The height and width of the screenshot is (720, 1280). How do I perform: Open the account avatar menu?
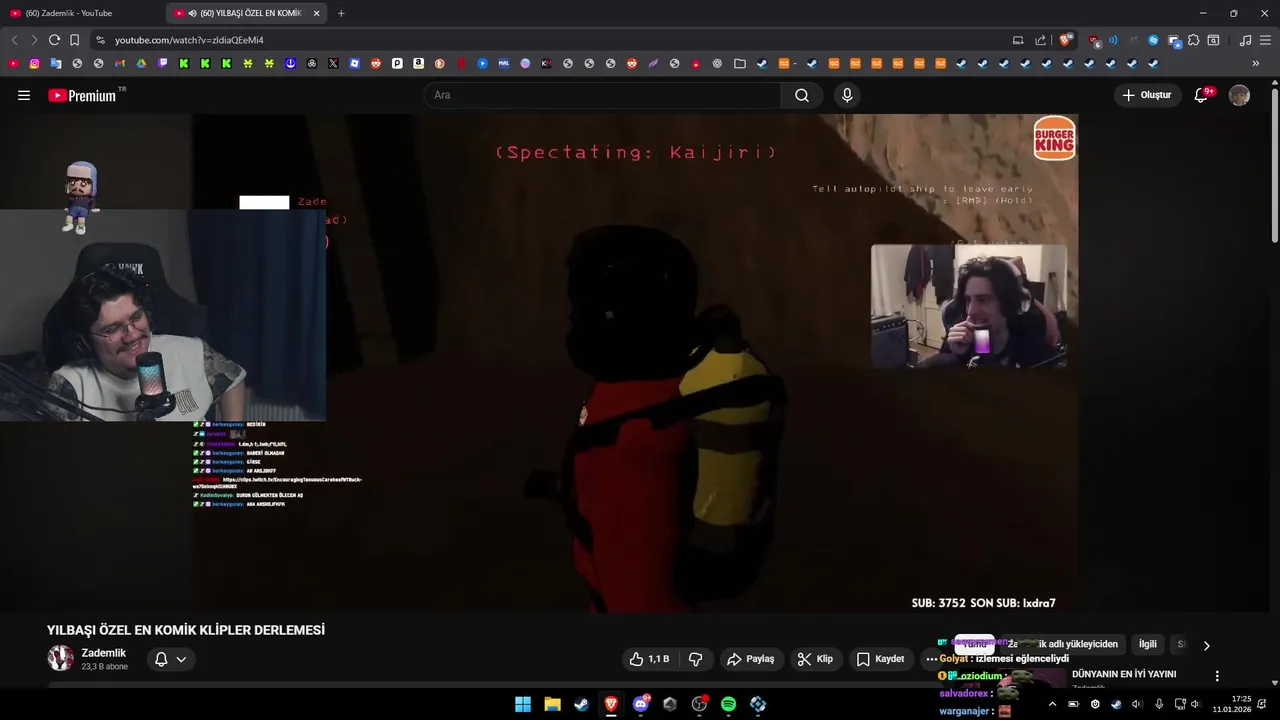pos(1239,95)
